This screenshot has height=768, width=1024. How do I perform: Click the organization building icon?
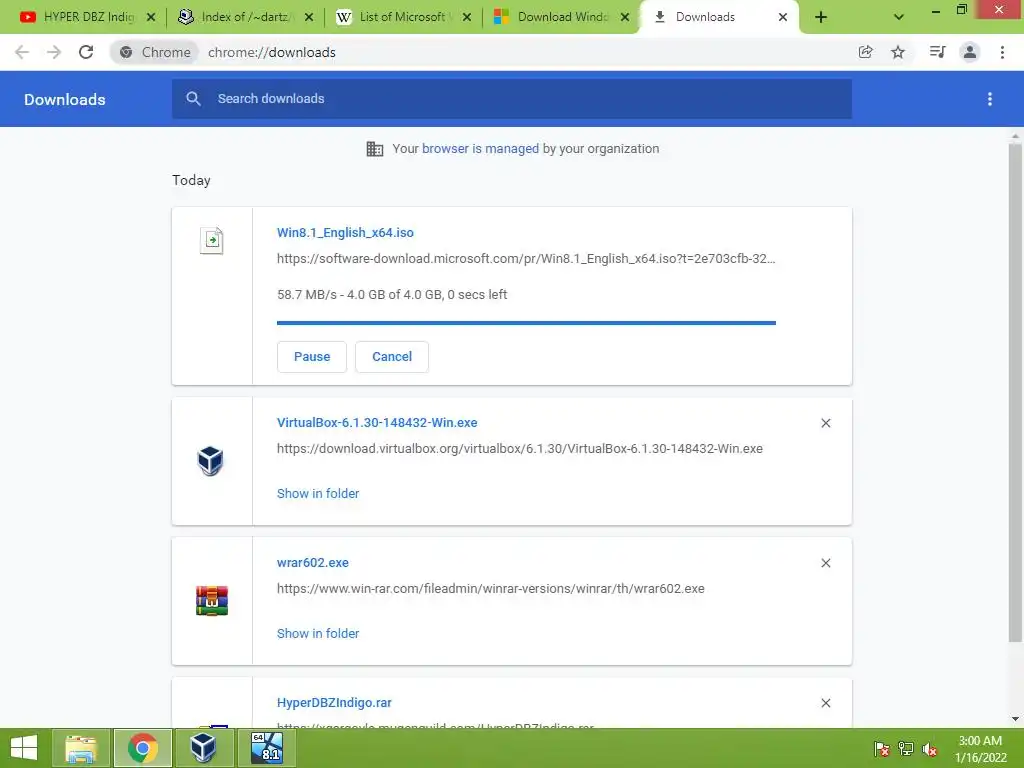coord(375,149)
